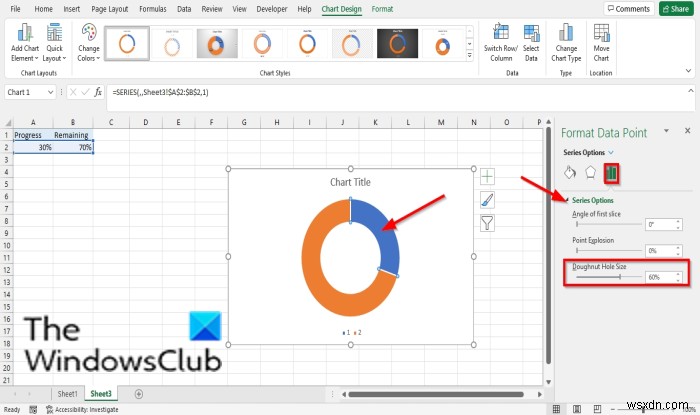Collapse the ribbon
This screenshot has width=700, height=415.
[x=688, y=71]
